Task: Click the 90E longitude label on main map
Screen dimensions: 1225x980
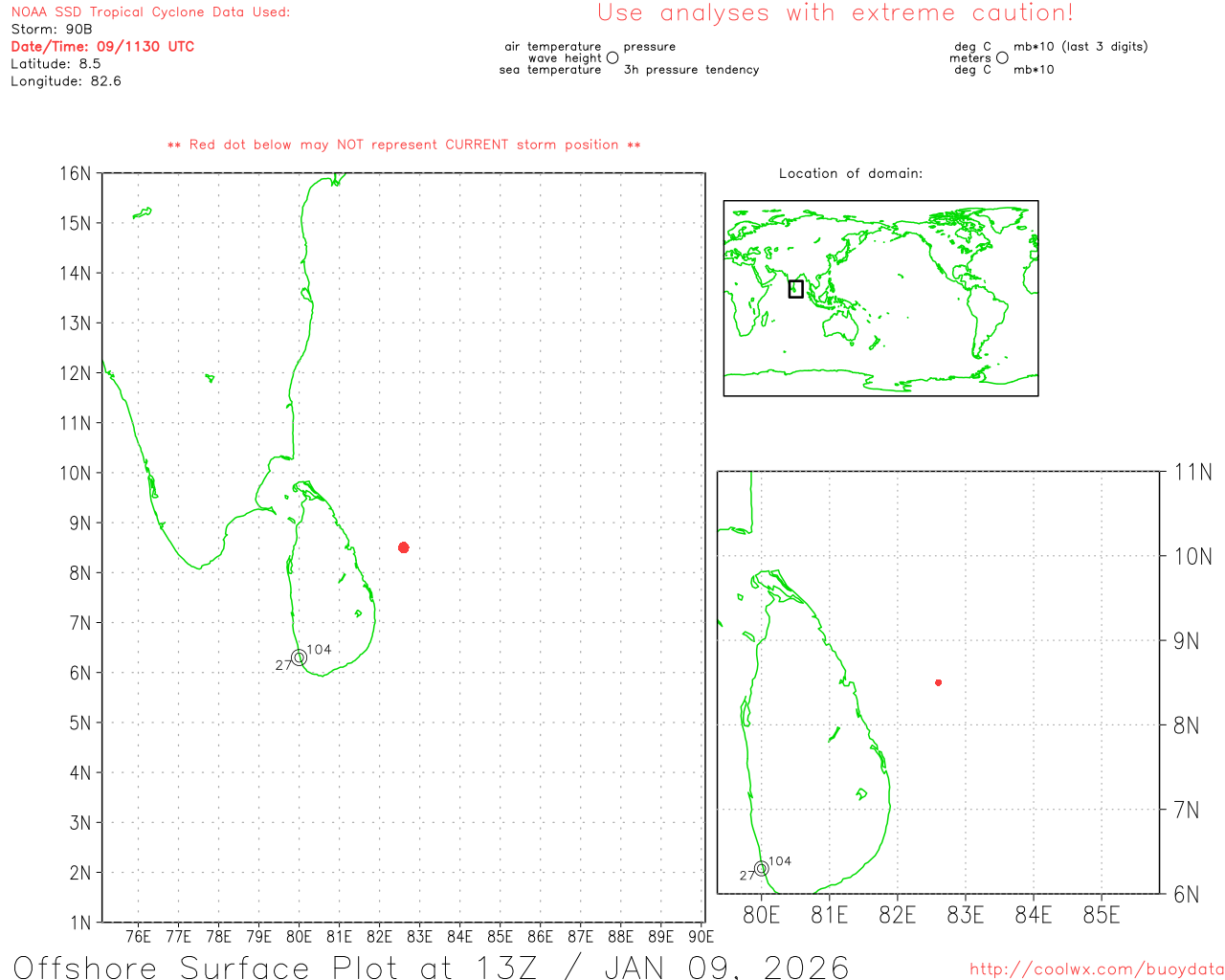Action: (701, 936)
